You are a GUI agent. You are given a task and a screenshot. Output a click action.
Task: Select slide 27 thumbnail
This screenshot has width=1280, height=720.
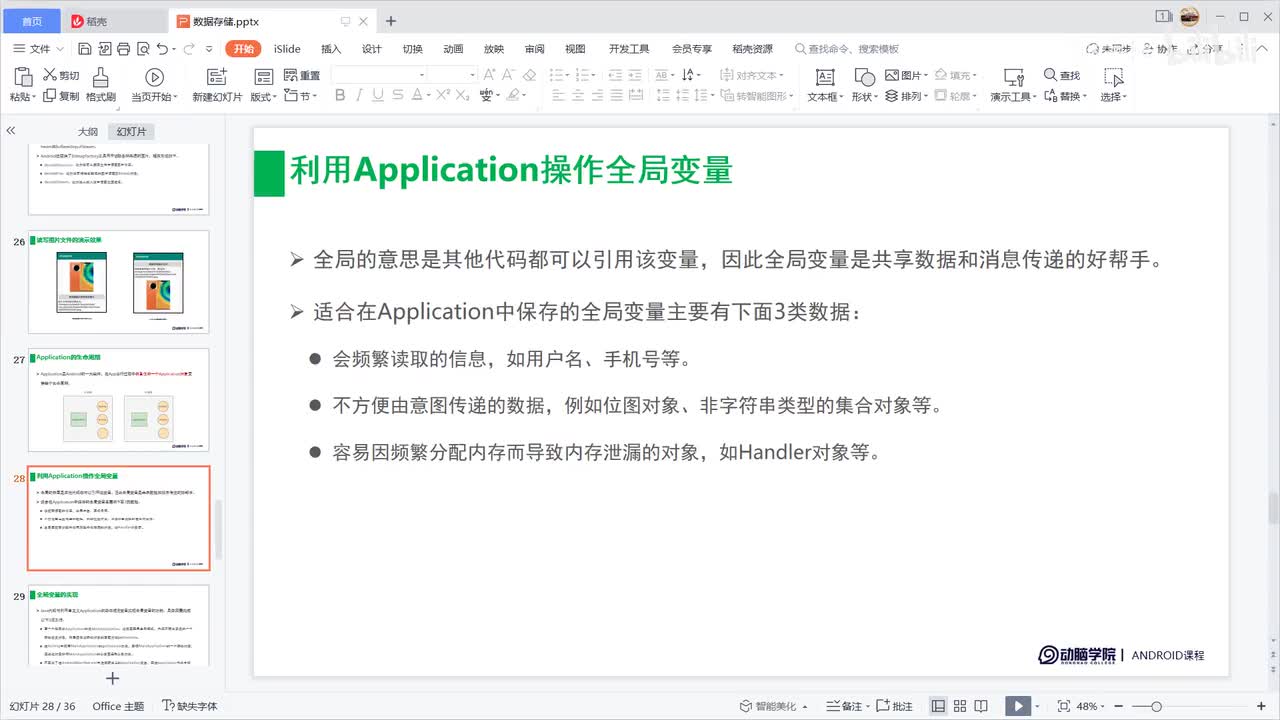point(119,400)
